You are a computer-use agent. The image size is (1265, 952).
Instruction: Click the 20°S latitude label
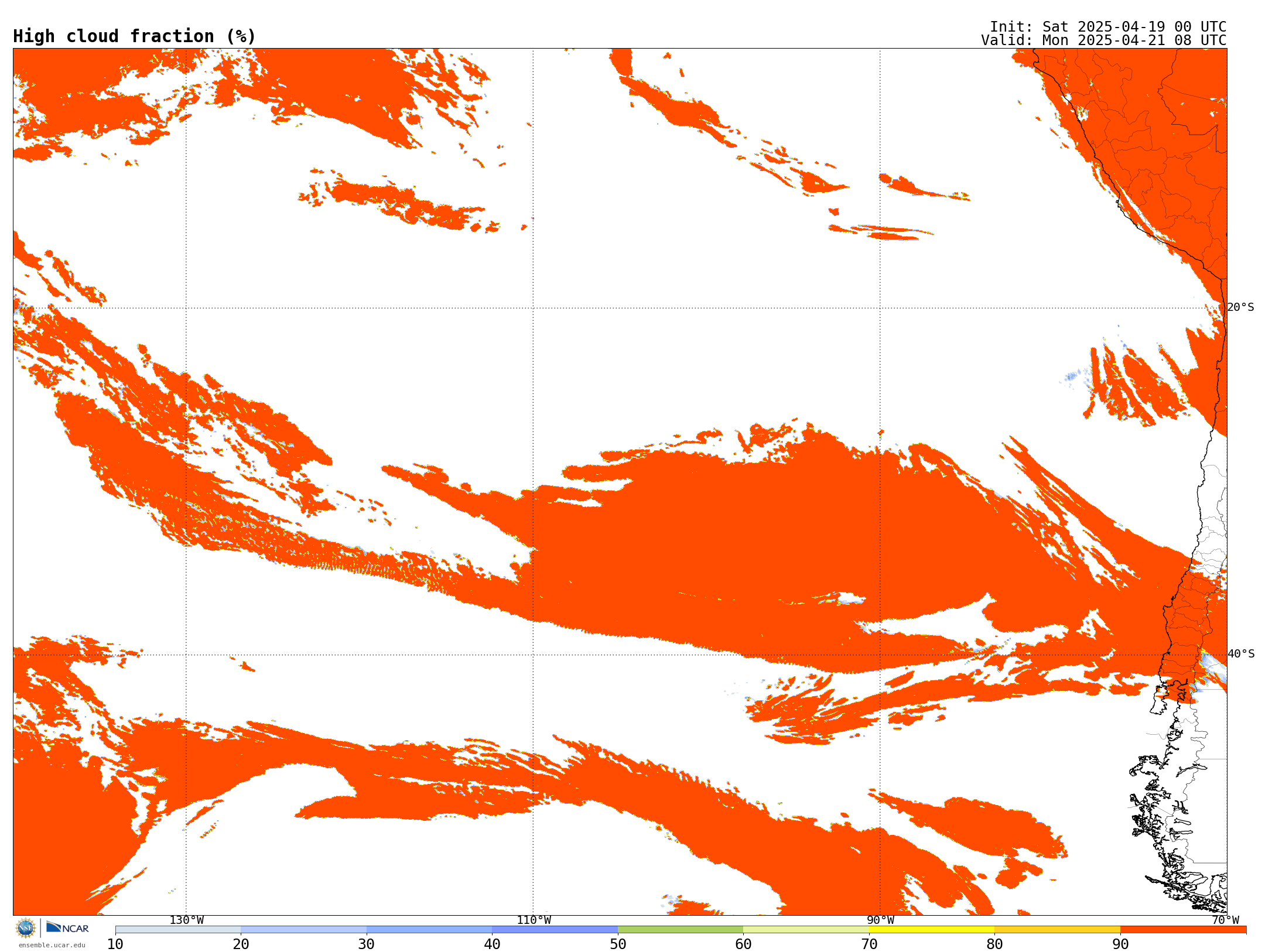tap(1240, 307)
